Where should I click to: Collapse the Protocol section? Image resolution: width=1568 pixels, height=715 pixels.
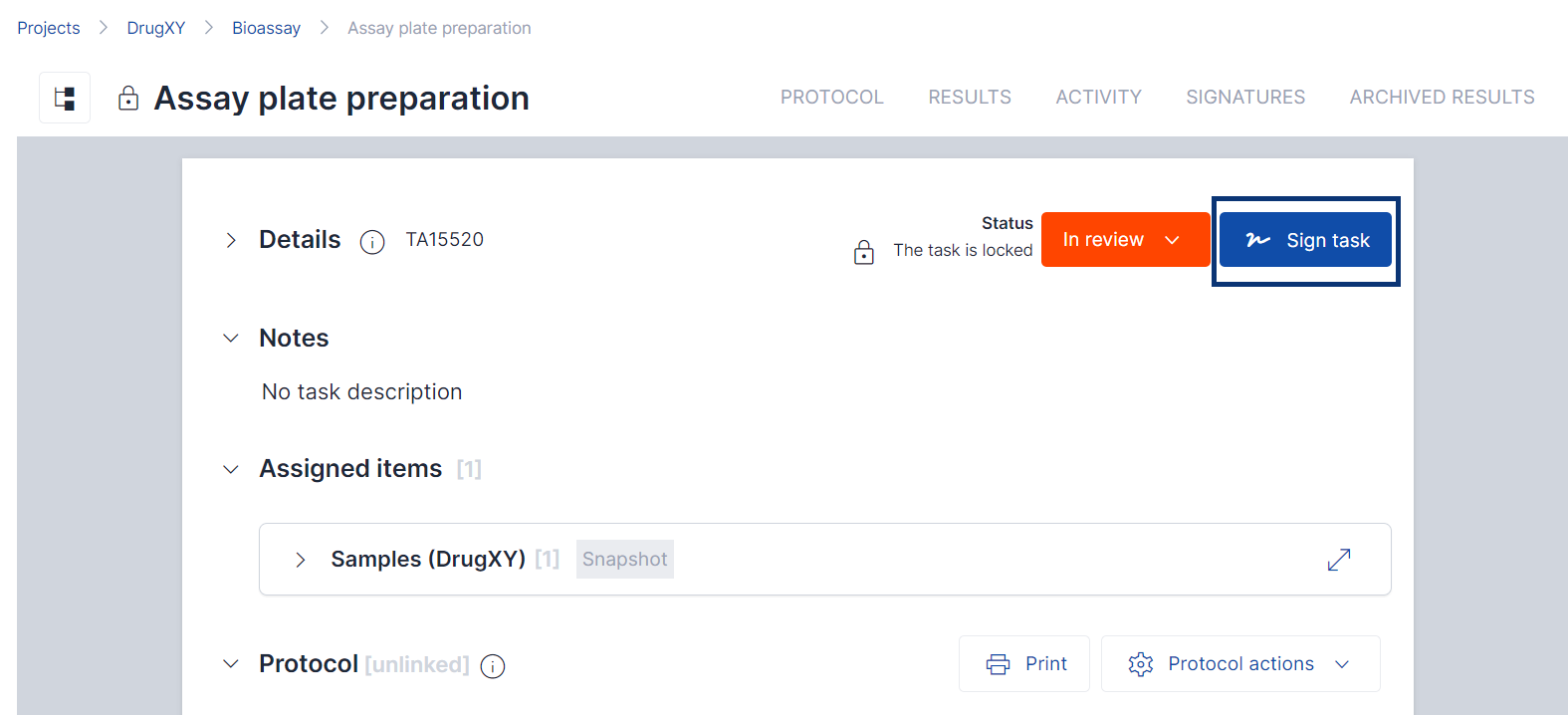[231, 664]
